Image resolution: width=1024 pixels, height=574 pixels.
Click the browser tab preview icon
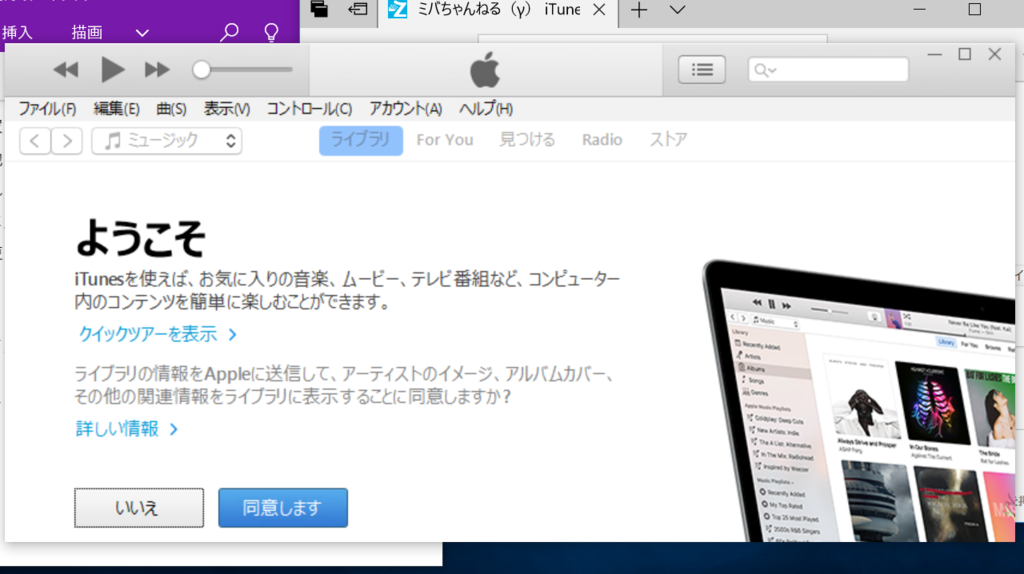point(319,9)
